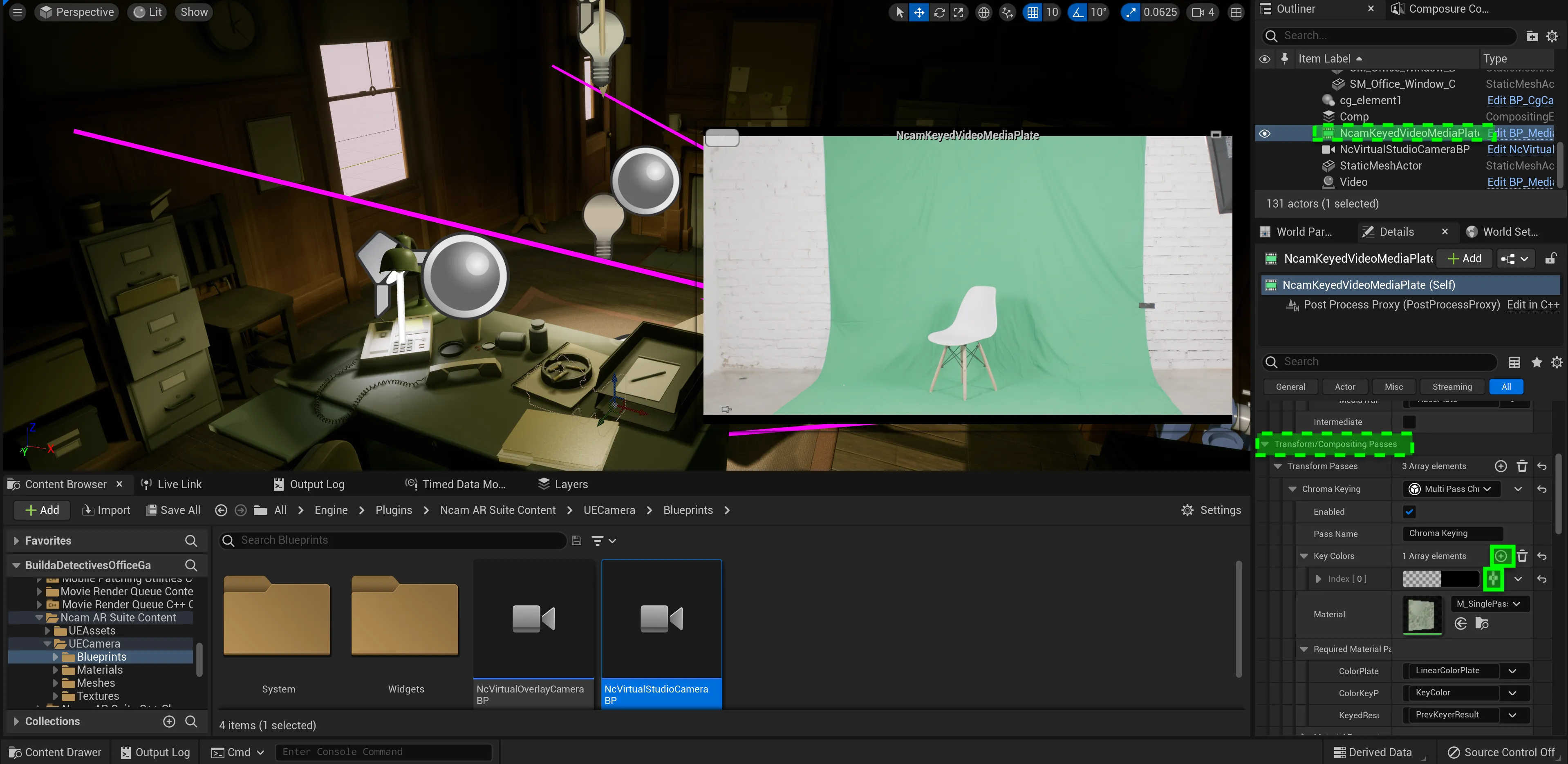Activate the Scale tool in viewport toolbar
Screen dimensions: 1568x764
click(x=959, y=12)
